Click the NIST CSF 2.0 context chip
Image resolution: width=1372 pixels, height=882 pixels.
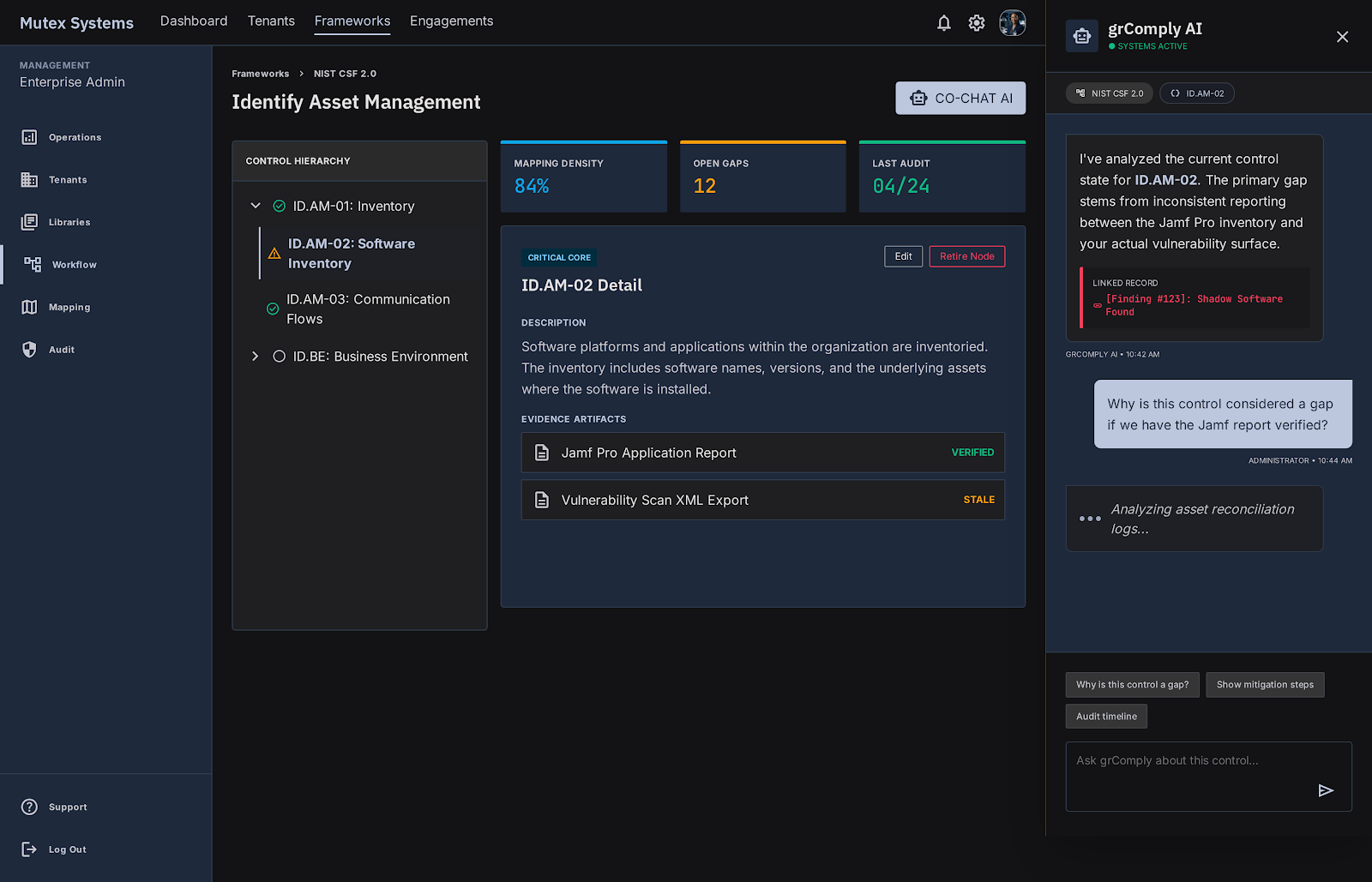[1110, 93]
